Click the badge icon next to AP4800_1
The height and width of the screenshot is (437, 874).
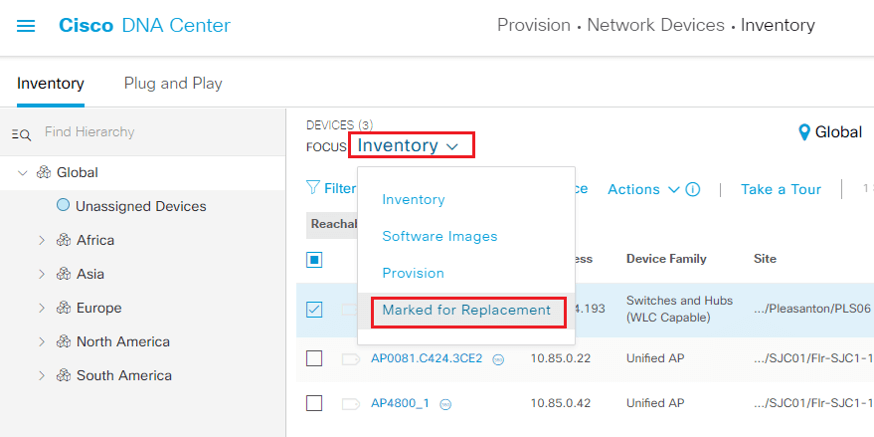click(445, 405)
